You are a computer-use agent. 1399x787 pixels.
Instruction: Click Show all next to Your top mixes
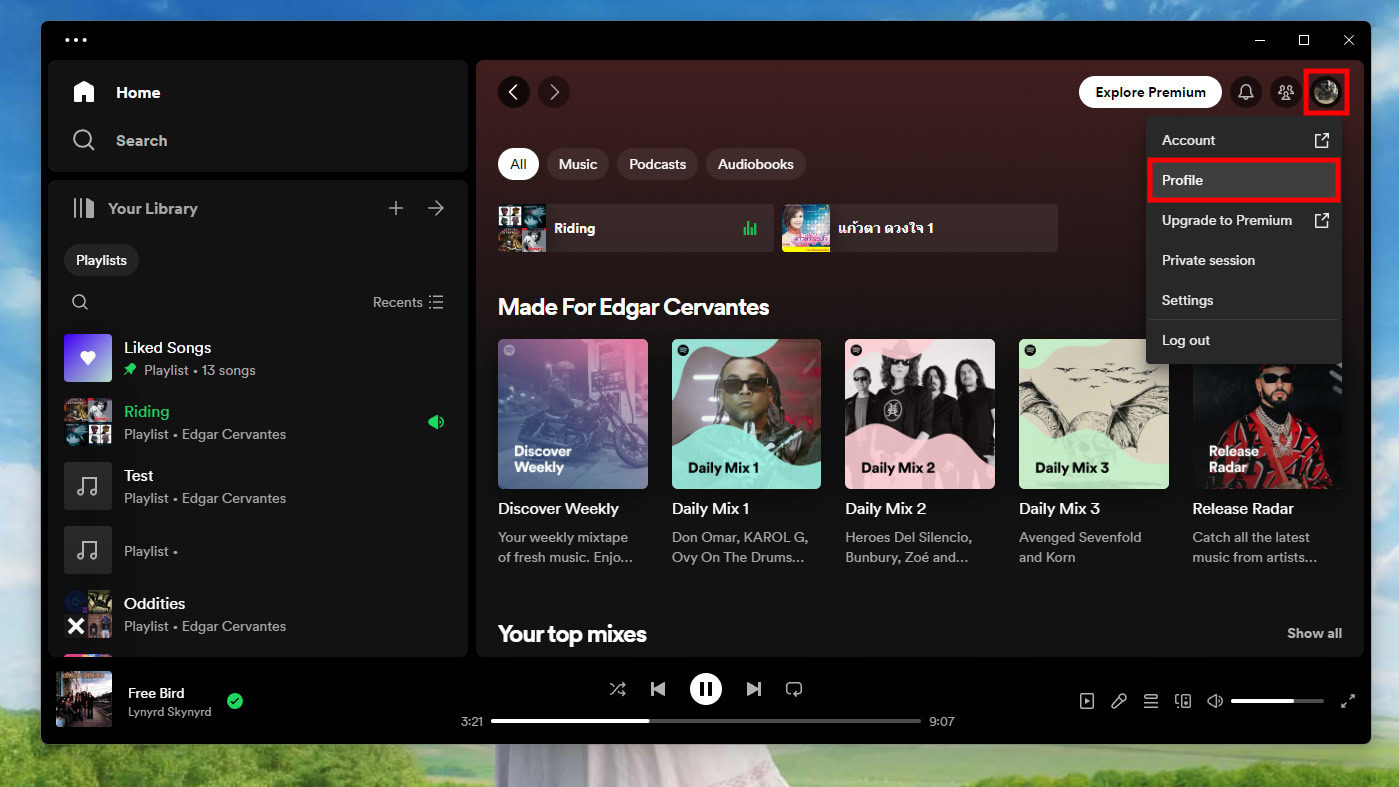tap(1314, 633)
